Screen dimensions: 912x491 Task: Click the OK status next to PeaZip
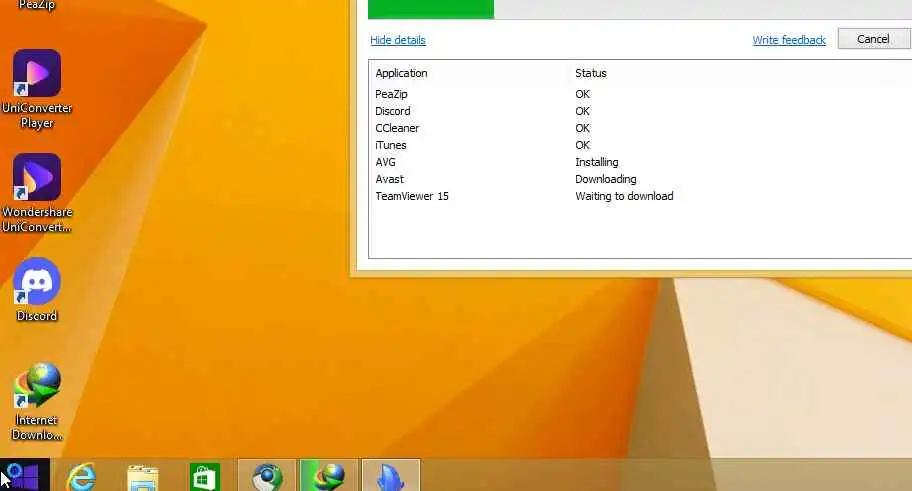coord(582,94)
